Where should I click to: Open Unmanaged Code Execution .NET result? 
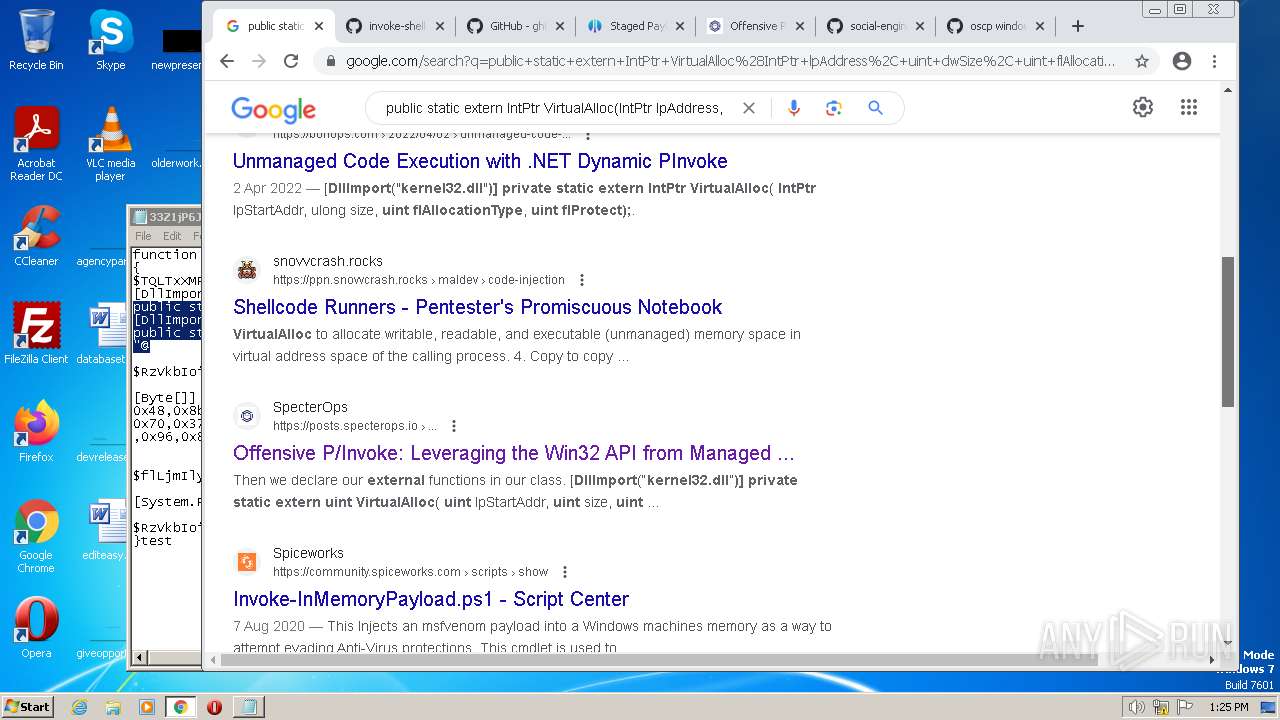coord(480,161)
